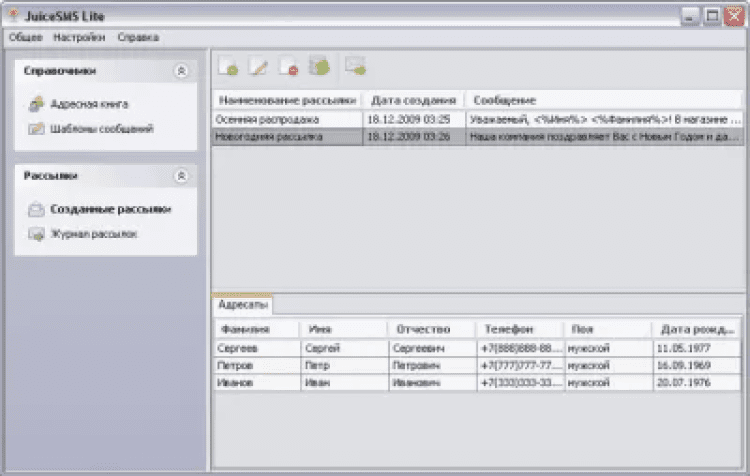Click мужской in the Петров row
Viewport: 750px width, 476px height.
609,365
